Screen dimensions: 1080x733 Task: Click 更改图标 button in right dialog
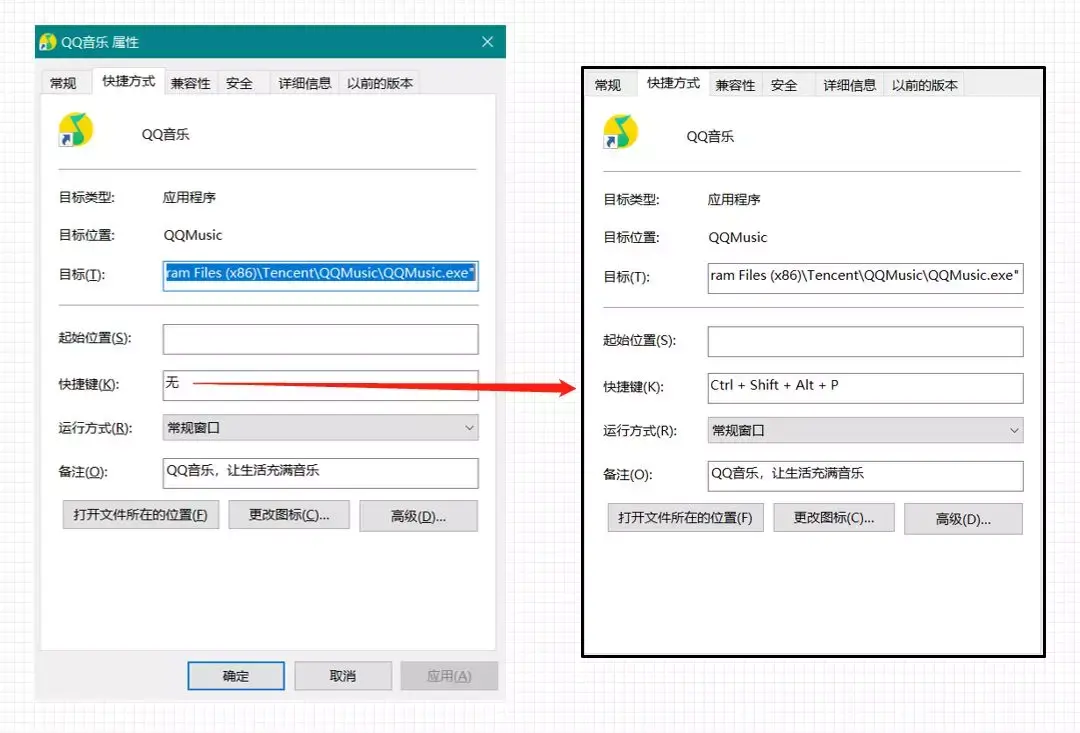[x=833, y=518]
